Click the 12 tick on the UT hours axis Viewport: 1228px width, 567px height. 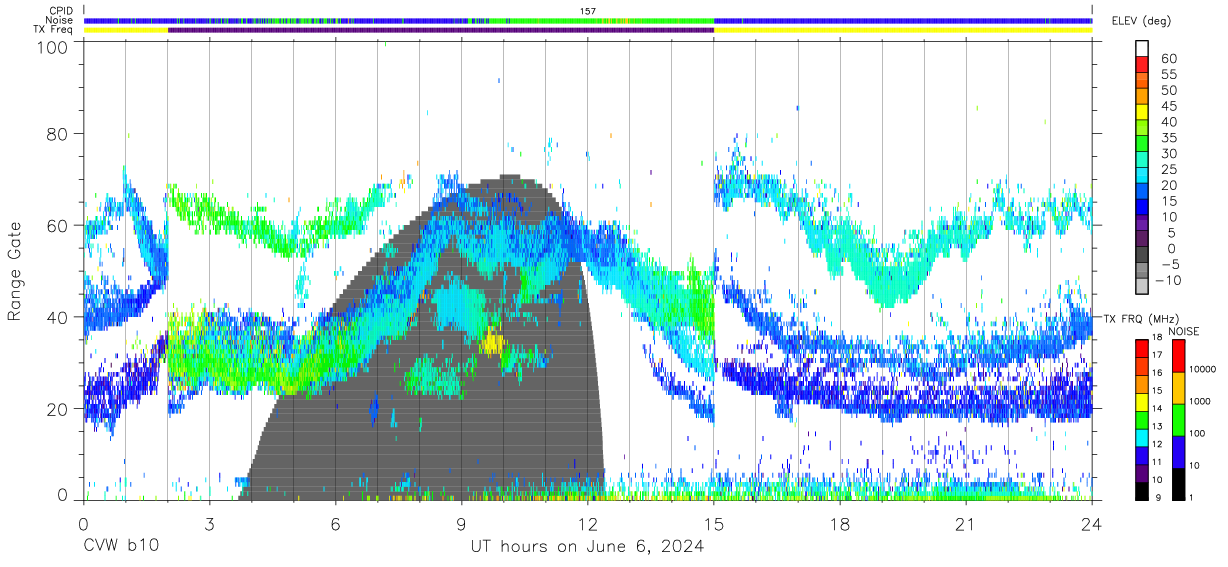click(x=587, y=523)
